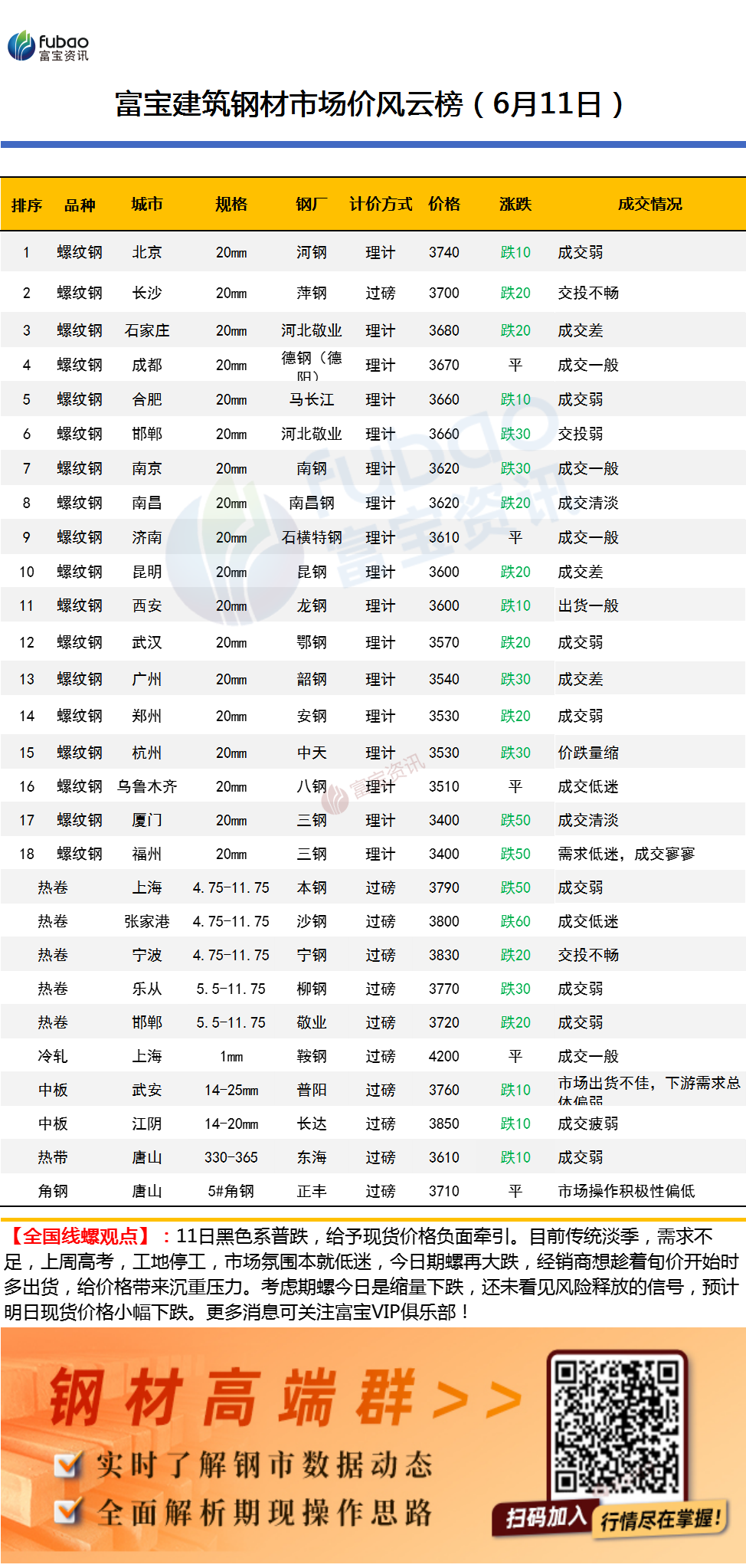Click 5#角钢 specification cell
746x1568 pixels.
click(231, 1191)
